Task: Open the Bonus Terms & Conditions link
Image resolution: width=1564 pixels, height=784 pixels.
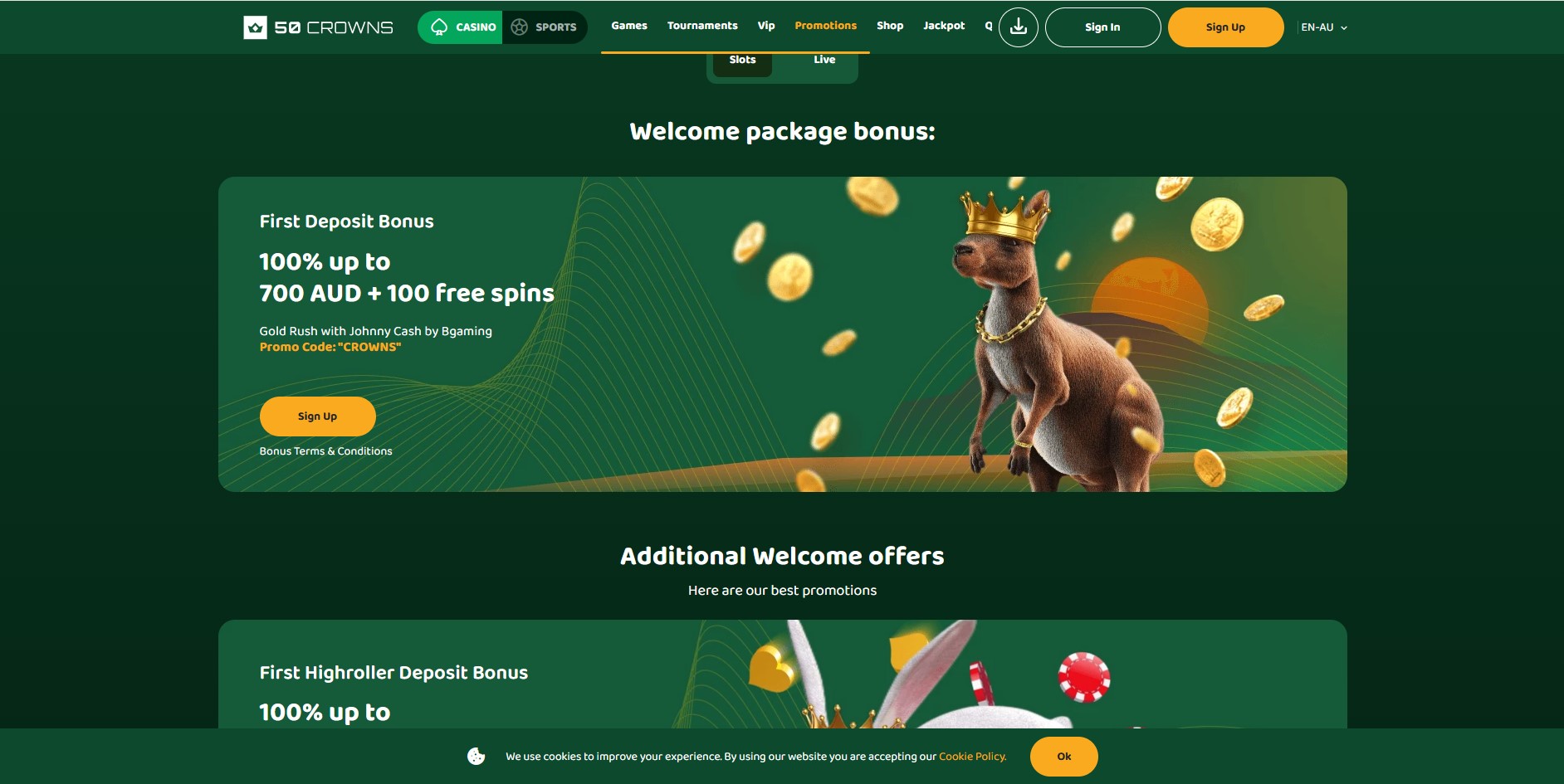Action: click(325, 451)
